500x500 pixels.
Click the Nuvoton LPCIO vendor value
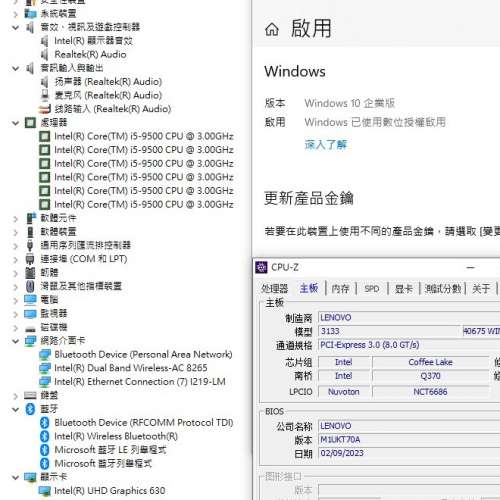[344, 392]
